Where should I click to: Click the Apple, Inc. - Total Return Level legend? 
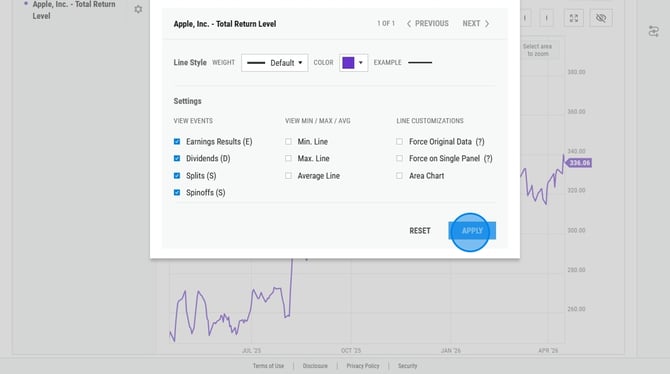click(x=74, y=10)
